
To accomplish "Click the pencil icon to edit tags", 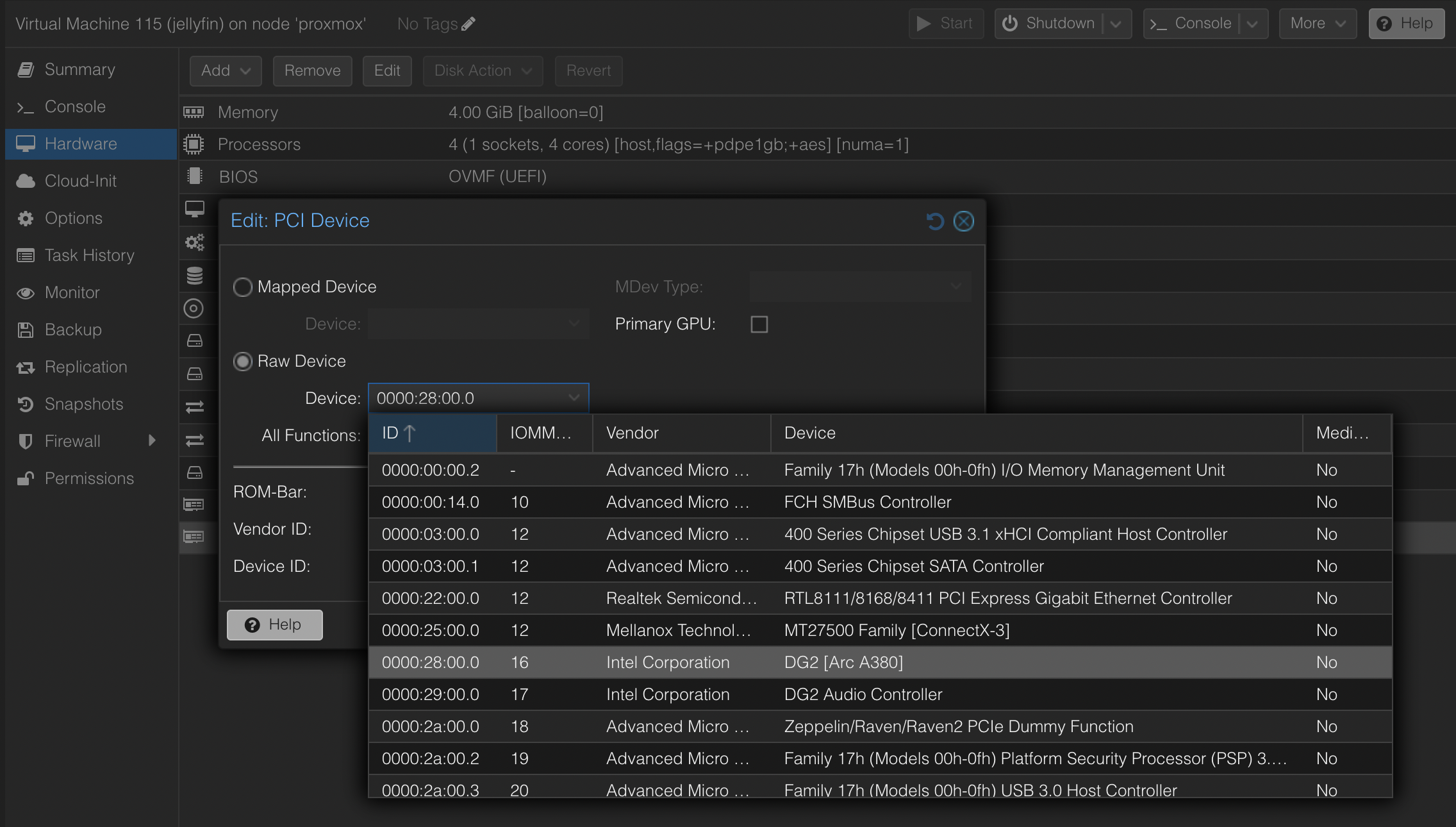I will click(468, 24).
